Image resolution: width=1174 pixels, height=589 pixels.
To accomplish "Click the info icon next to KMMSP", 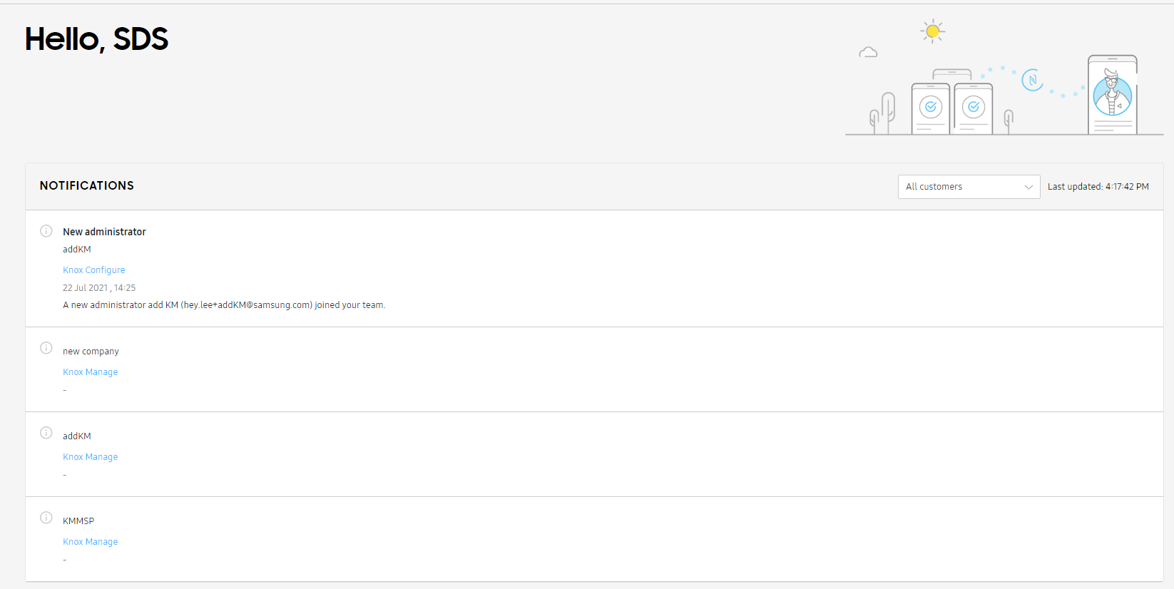I will [x=46, y=518].
